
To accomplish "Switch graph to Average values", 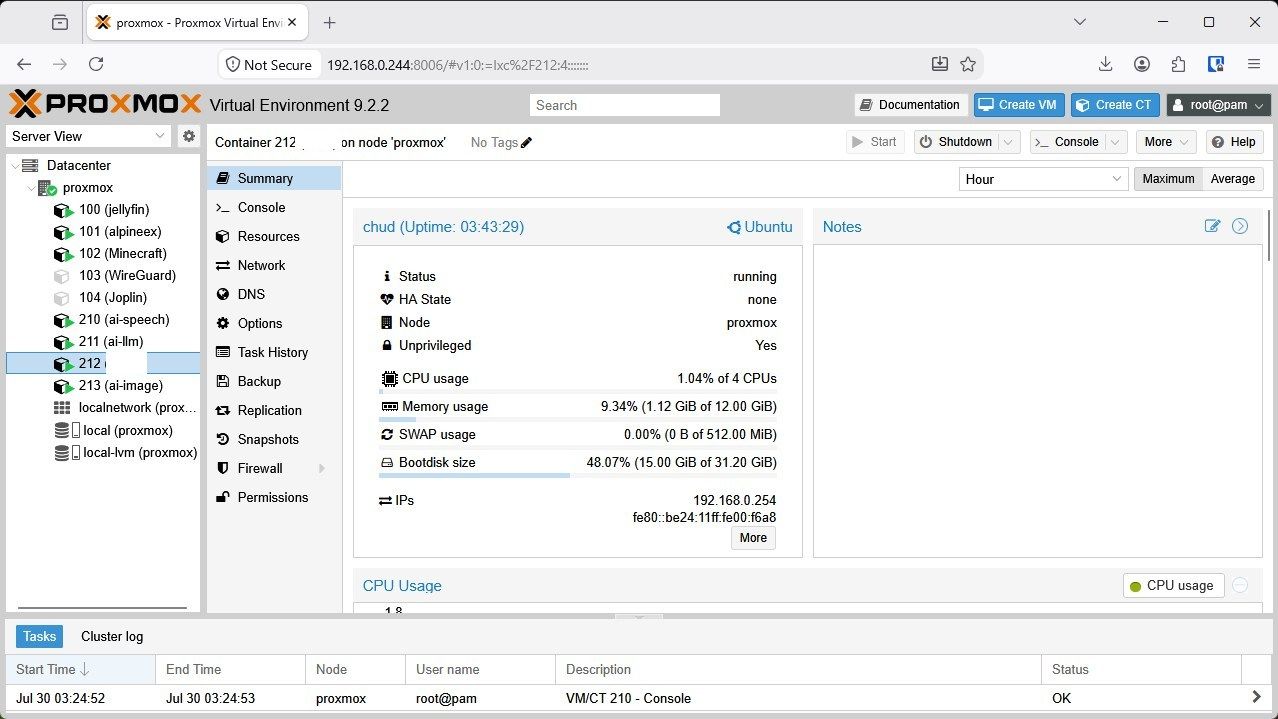I will (x=1233, y=179).
